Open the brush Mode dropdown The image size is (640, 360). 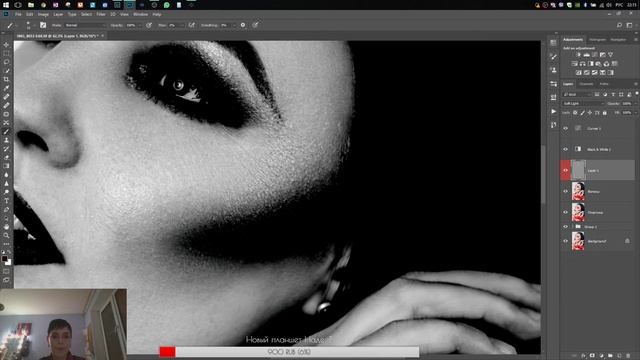[85, 25]
